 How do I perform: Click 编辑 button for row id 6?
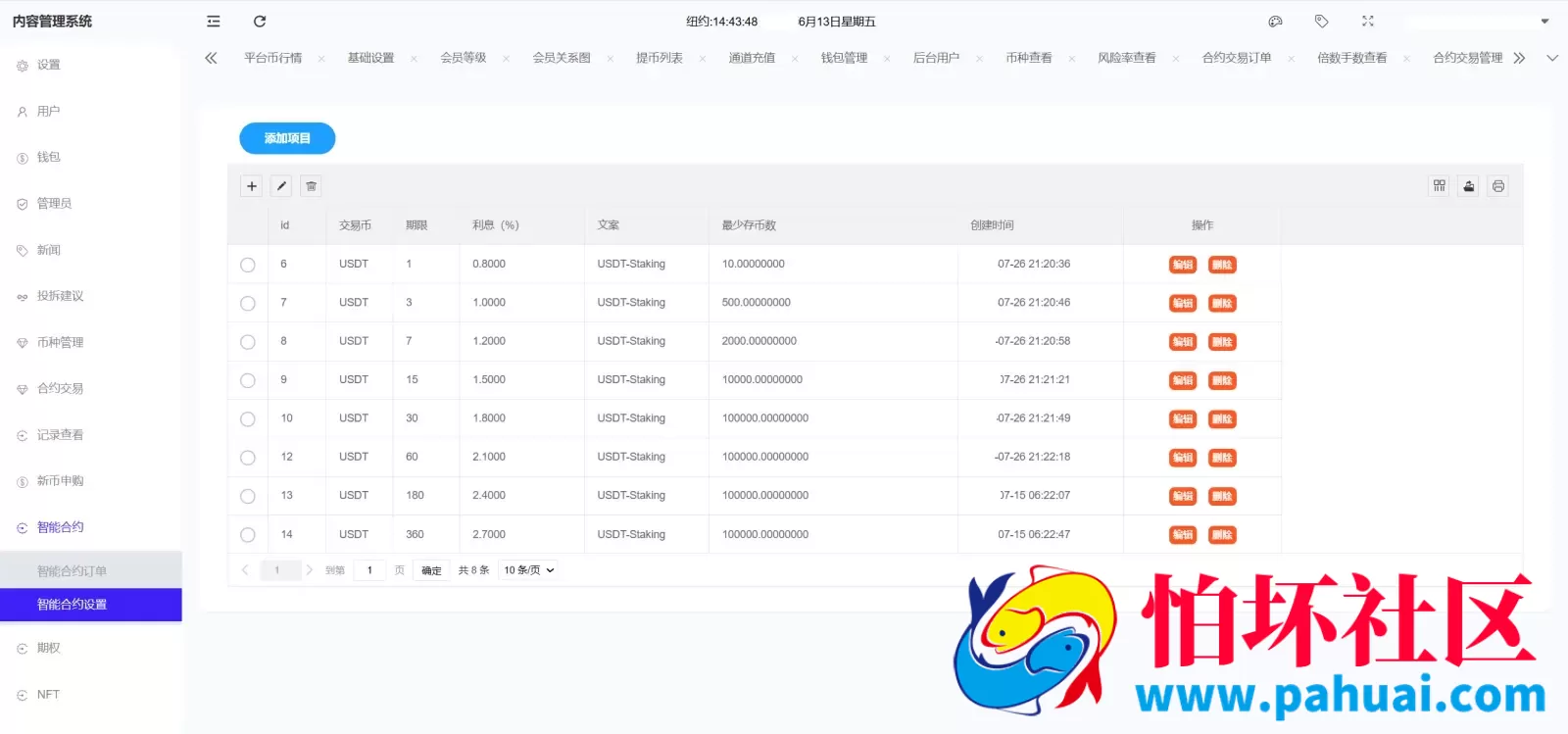pos(1183,265)
